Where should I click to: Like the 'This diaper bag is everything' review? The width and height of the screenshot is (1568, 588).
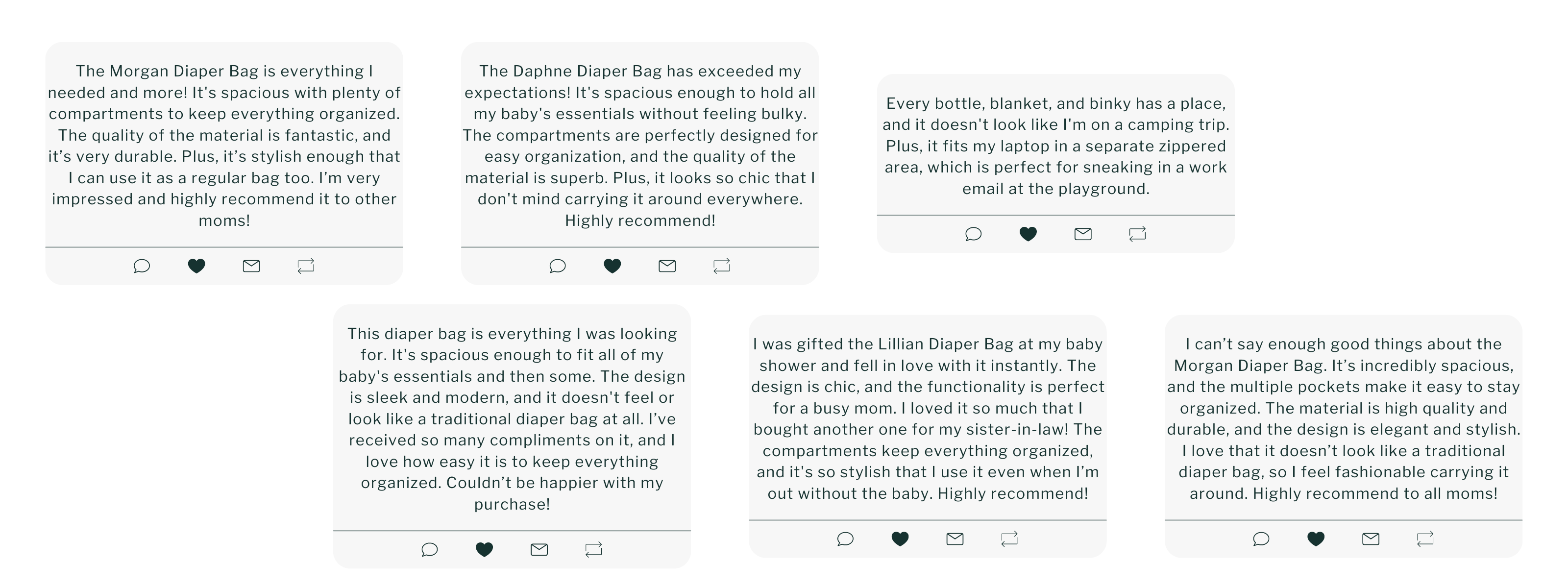484,550
